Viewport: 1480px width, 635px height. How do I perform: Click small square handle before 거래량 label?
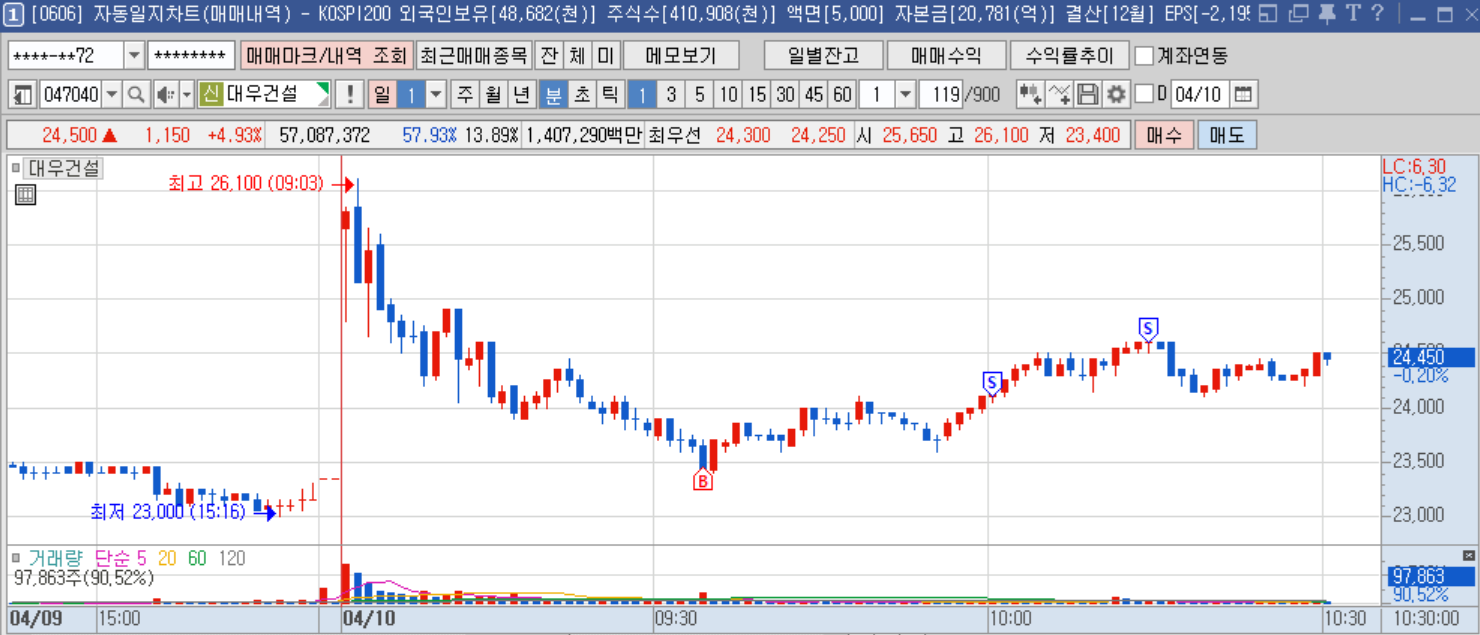16,558
